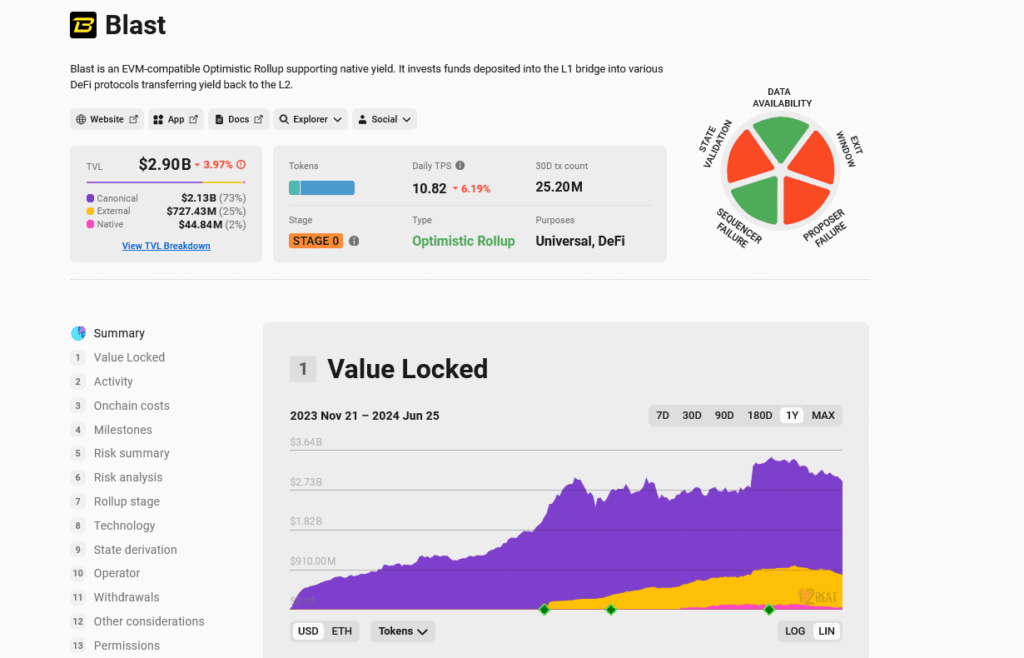Switch chart currency to ETH
The width and height of the screenshot is (1024, 658).
pyautogui.click(x=342, y=631)
